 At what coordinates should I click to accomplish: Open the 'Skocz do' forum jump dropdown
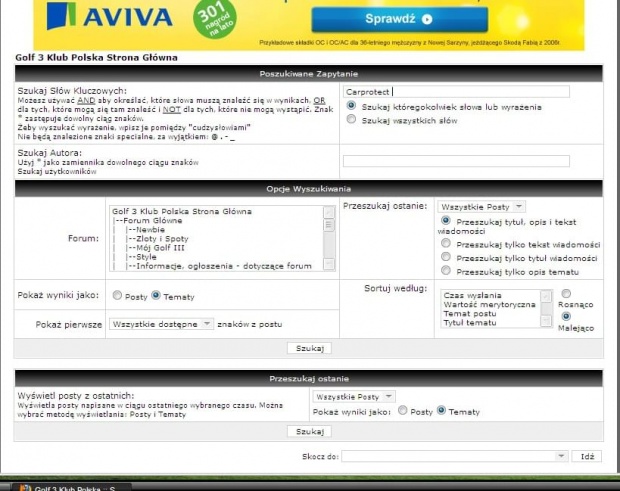(x=455, y=456)
